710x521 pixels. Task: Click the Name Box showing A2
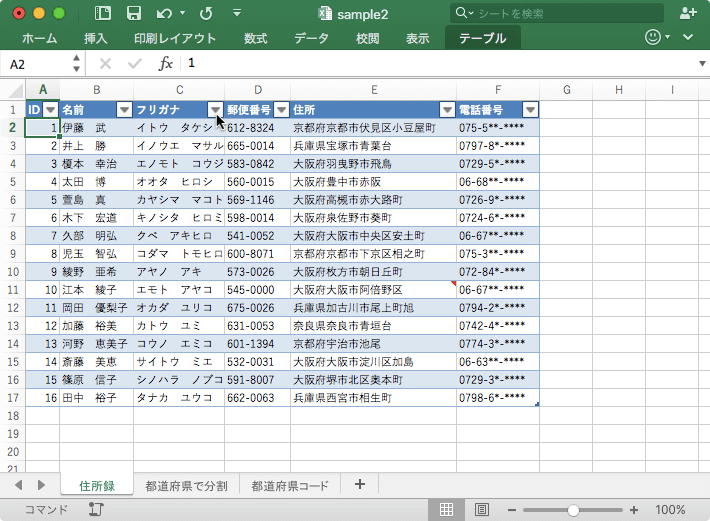coord(34,64)
